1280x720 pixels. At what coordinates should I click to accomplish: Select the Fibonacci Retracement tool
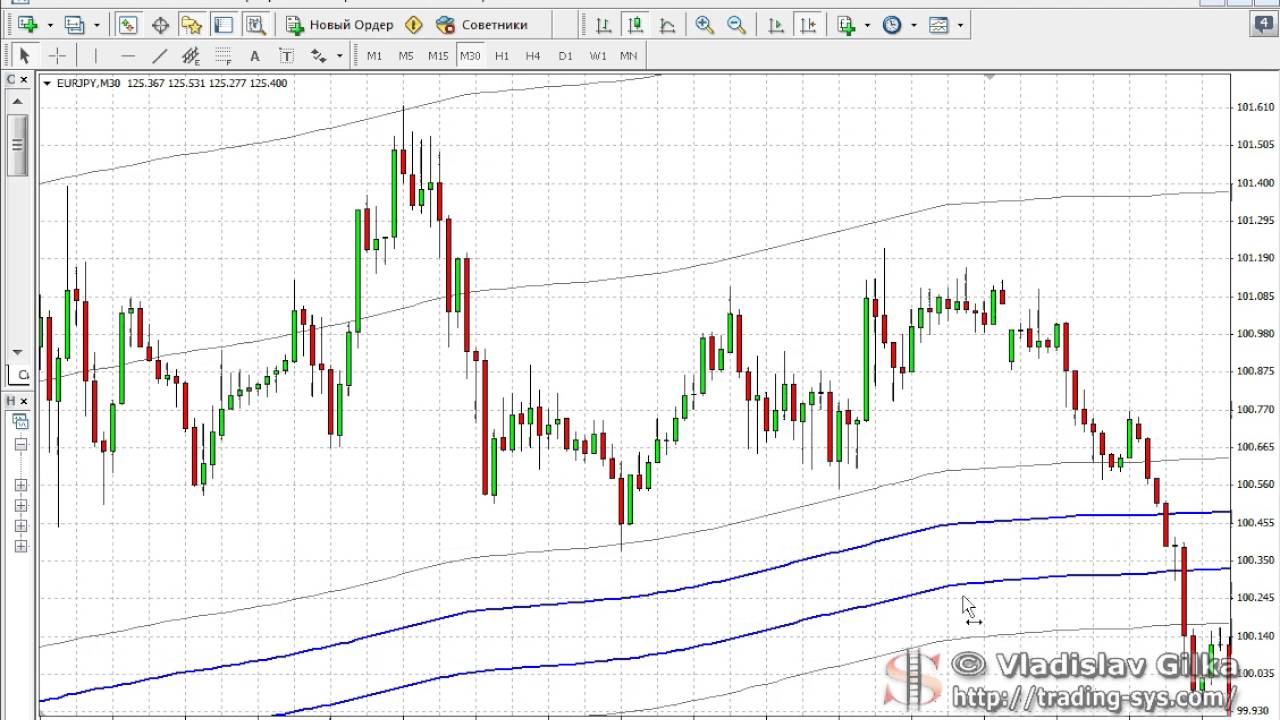223,56
